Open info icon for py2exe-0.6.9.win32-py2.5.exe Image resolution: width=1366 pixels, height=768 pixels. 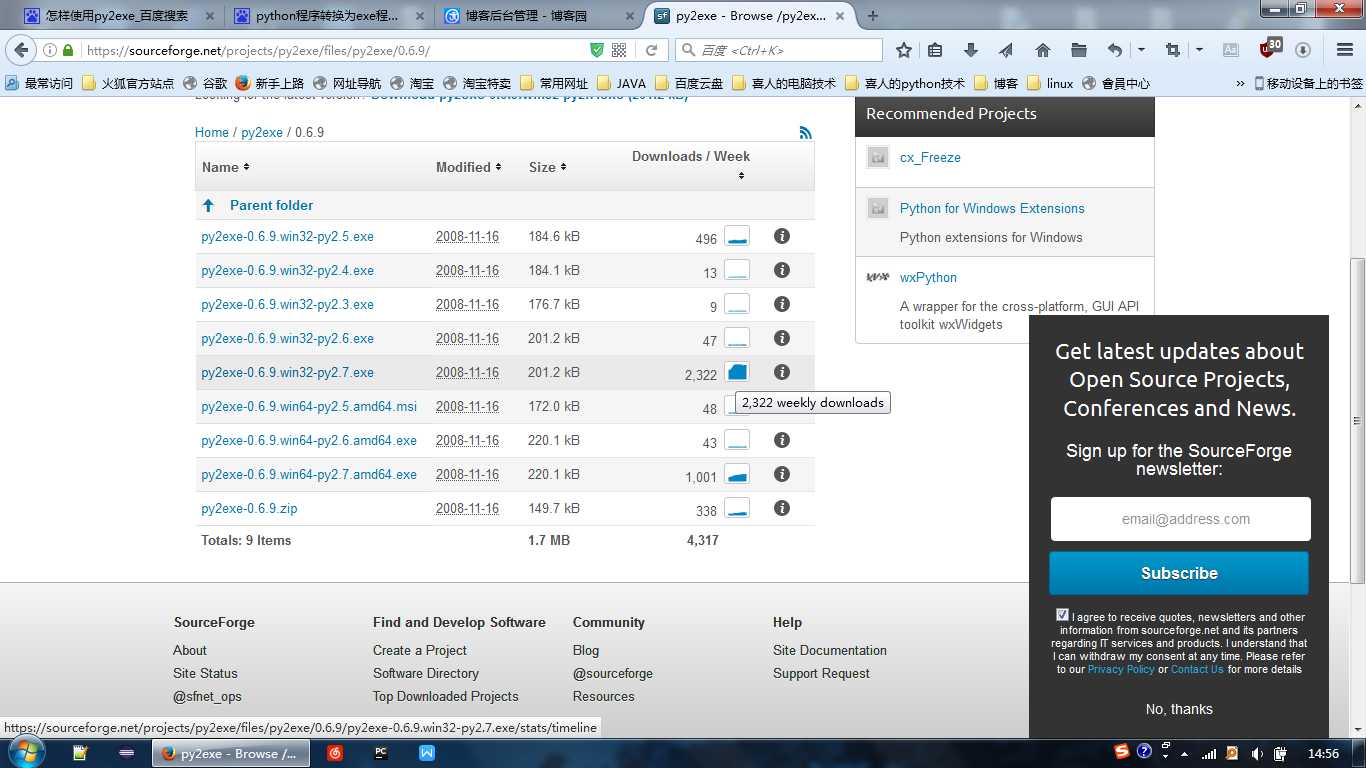point(782,236)
